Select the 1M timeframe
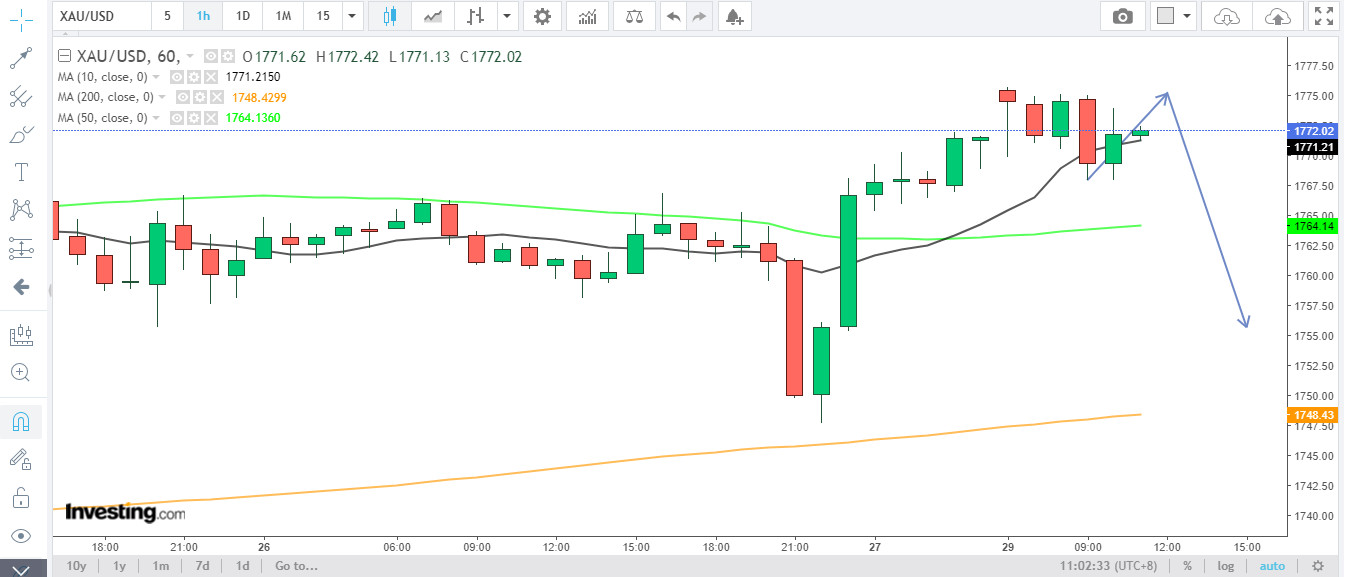This screenshot has height=577, width=1361. [283, 16]
